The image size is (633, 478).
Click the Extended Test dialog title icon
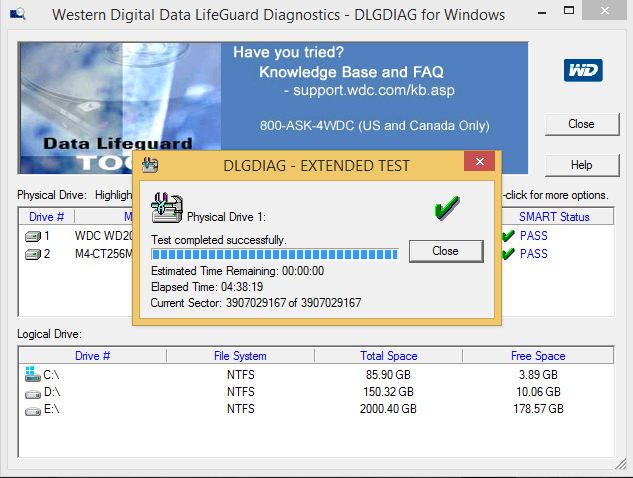[x=150, y=165]
